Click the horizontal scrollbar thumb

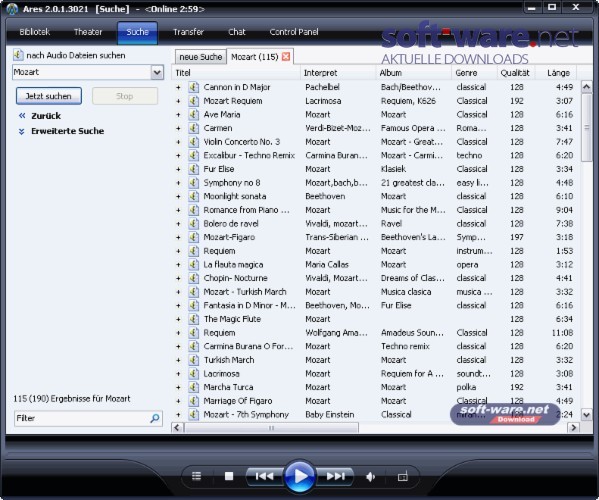click(271, 427)
